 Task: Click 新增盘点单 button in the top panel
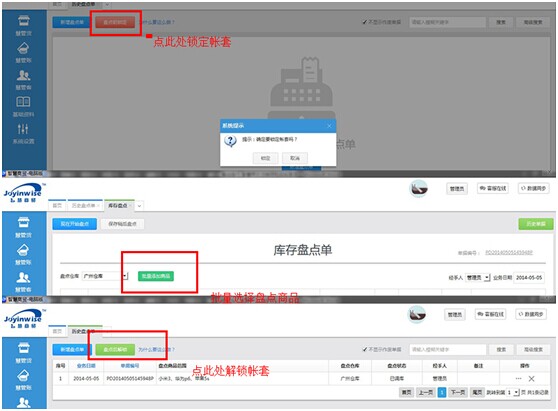pyautogui.click(x=72, y=22)
